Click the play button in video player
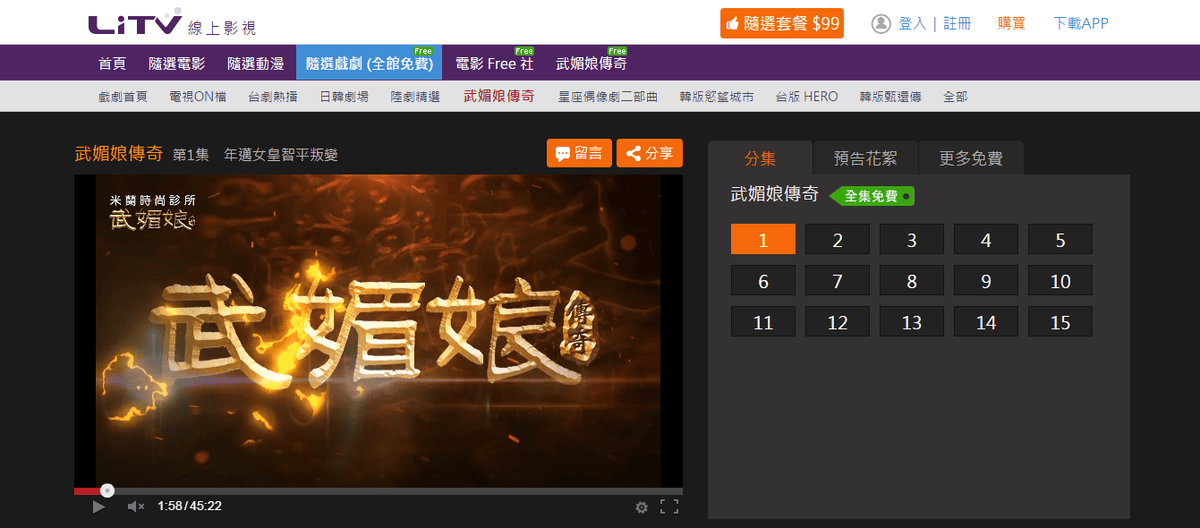The height and width of the screenshot is (528, 1200). [98, 507]
